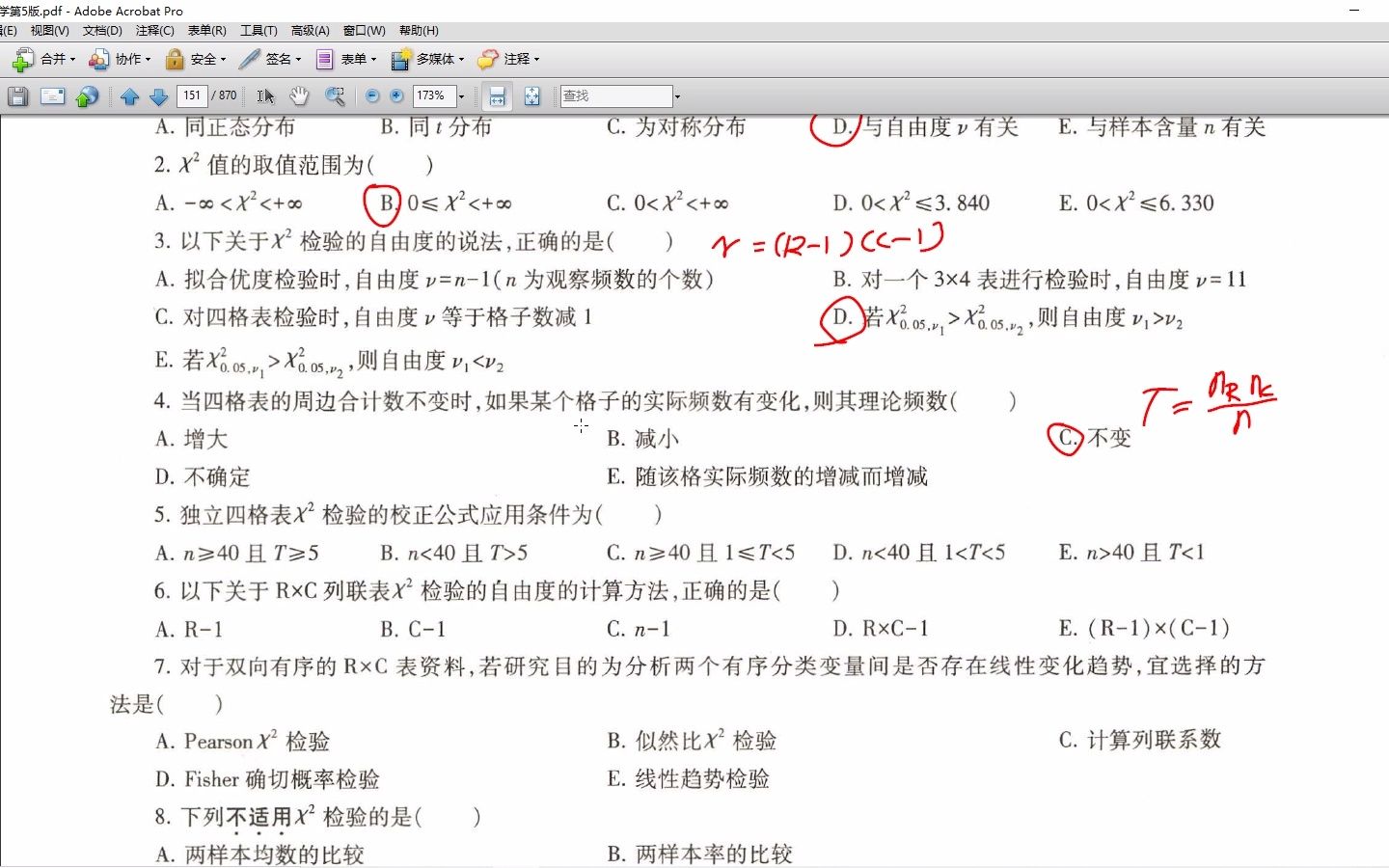This screenshot has width=1389, height=868.
Task: Enable Fit Width scrolling mode icon
Action: (x=498, y=96)
